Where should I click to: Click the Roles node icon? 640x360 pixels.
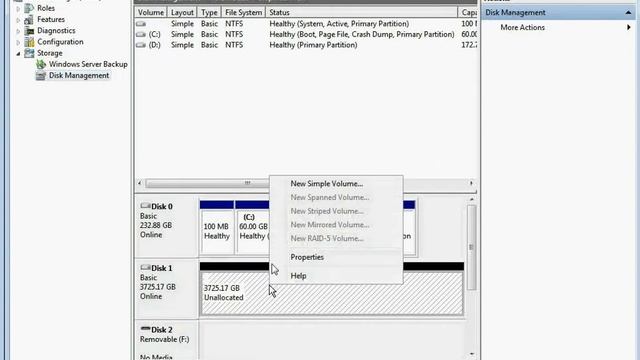pos(29,8)
